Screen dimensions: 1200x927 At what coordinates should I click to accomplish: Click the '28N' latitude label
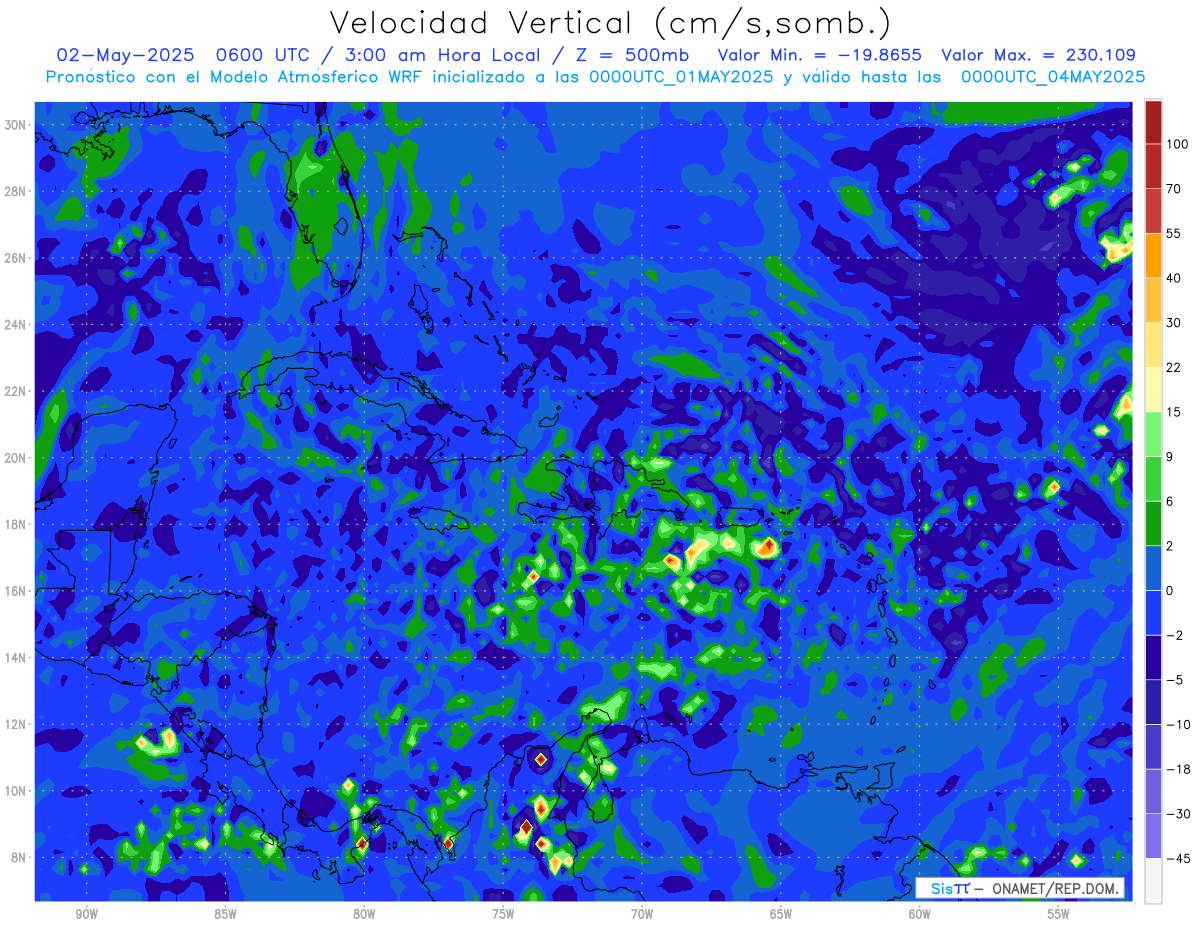pyautogui.click(x=16, y=191)
